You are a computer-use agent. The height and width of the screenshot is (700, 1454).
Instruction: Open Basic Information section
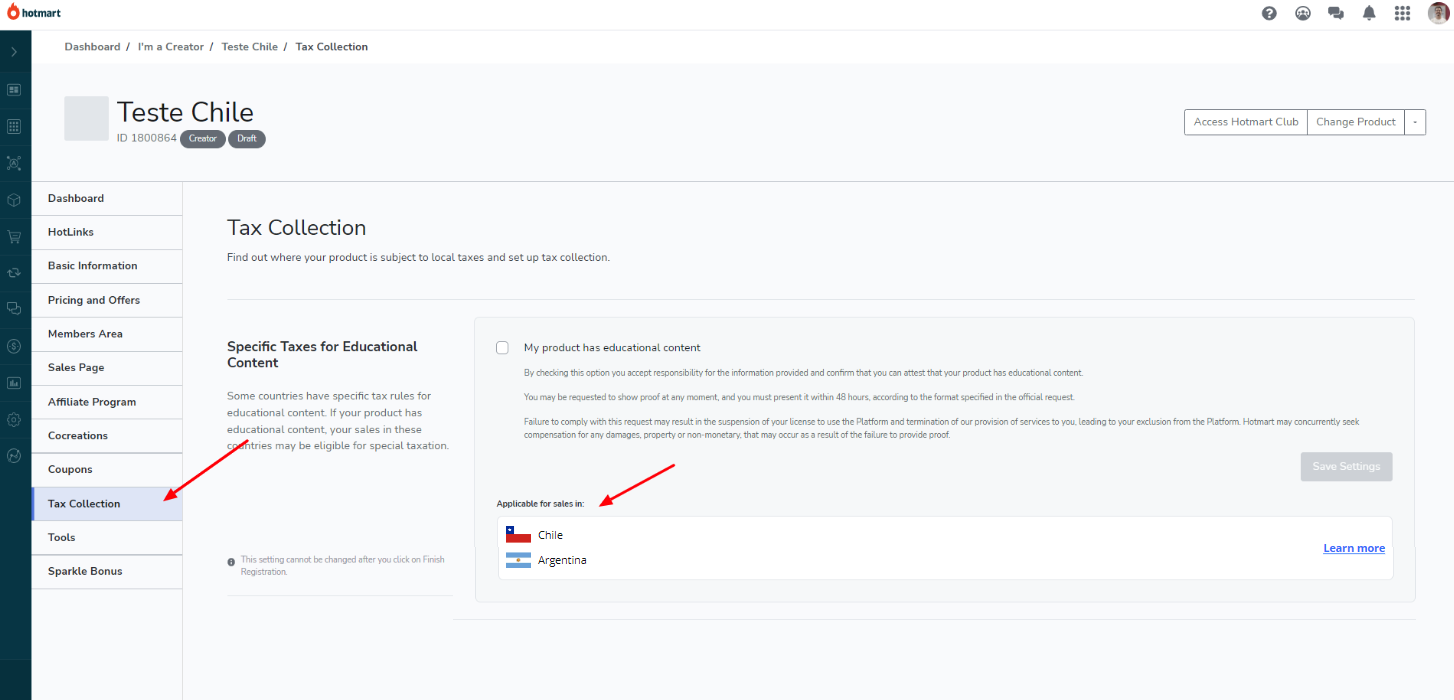[107, 266]
